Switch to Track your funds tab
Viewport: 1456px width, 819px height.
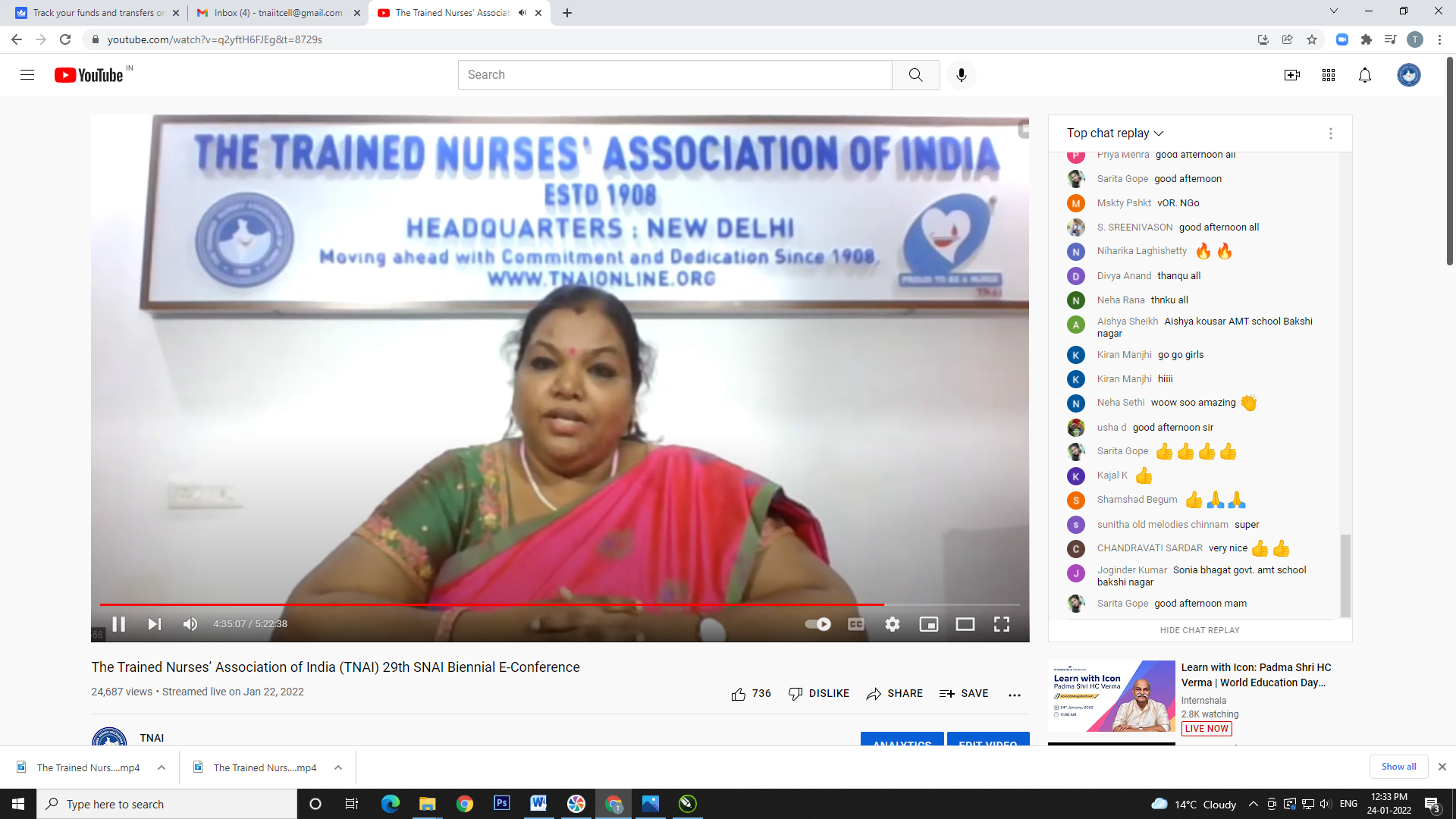(x=99, y=13)
